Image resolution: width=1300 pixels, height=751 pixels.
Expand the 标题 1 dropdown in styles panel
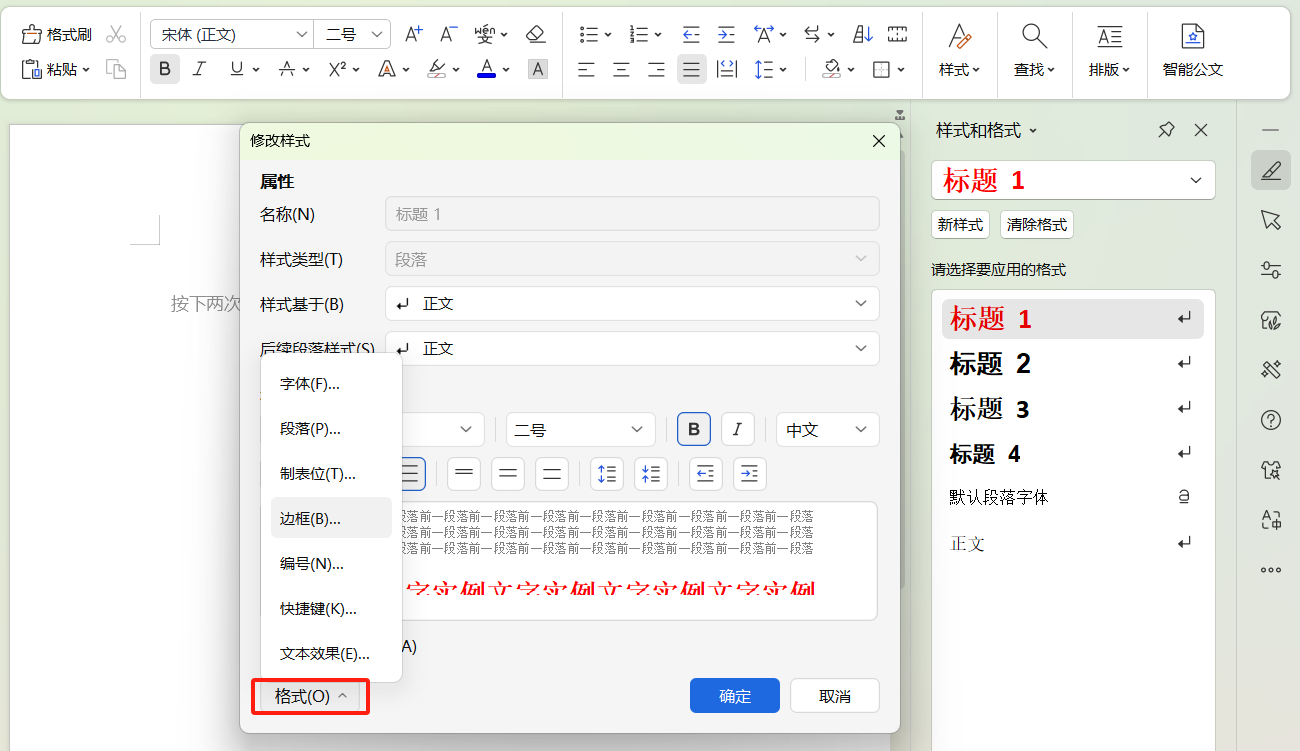1195,180
